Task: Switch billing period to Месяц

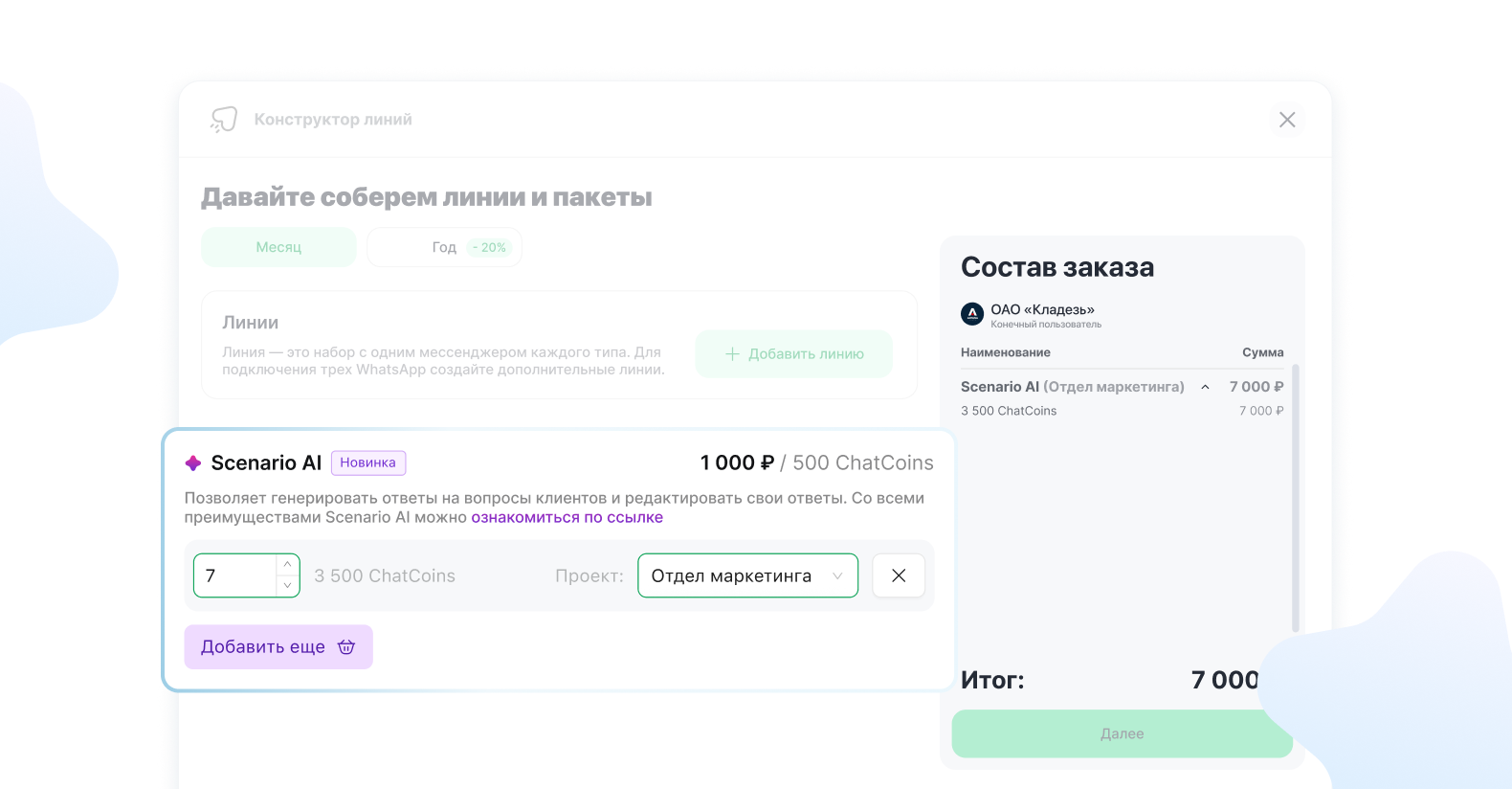Action: [x=278, y=247]
